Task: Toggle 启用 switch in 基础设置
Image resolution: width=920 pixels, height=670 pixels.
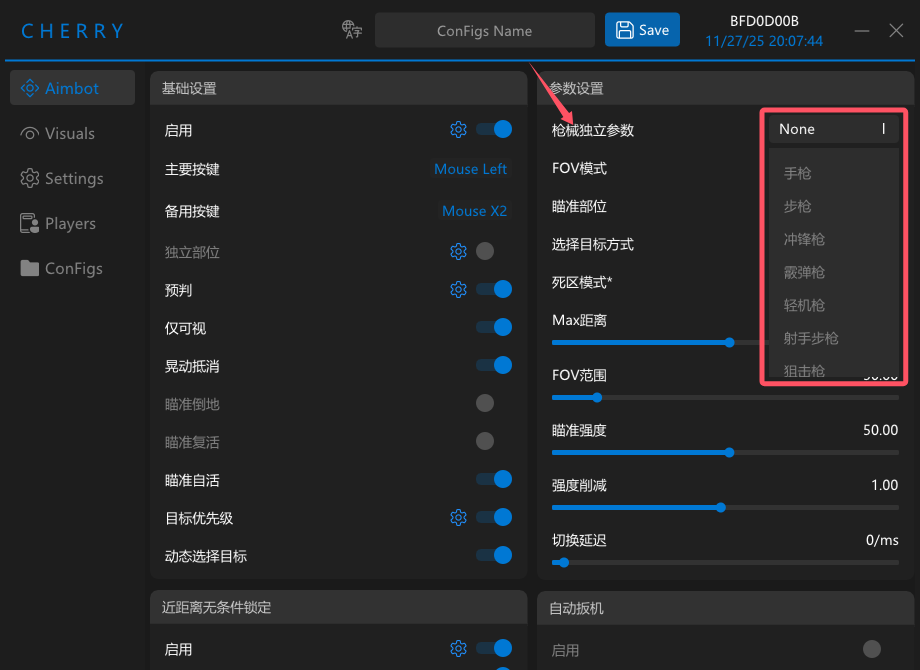Action: (x=494, y=129)
